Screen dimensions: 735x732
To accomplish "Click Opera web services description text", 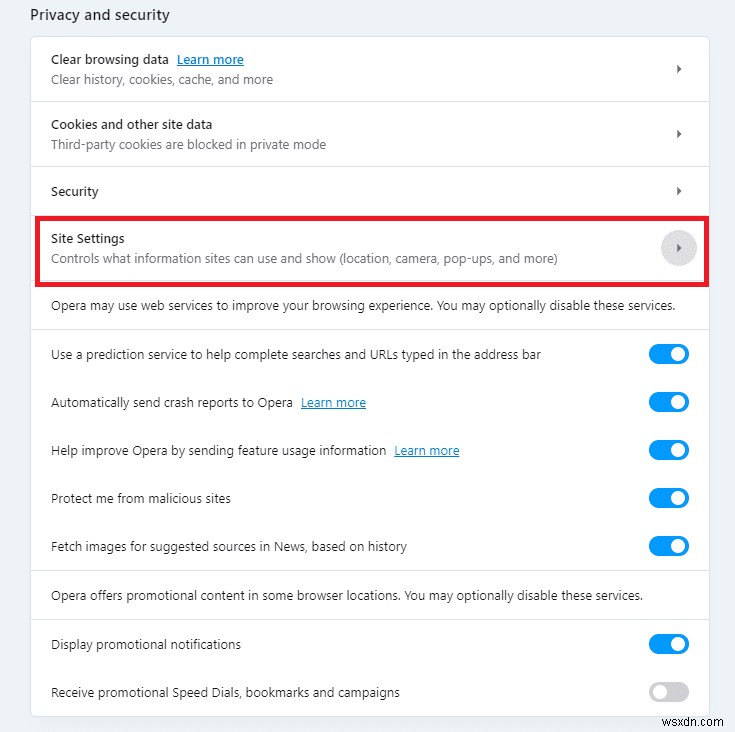I will click(x=363, y=306).
